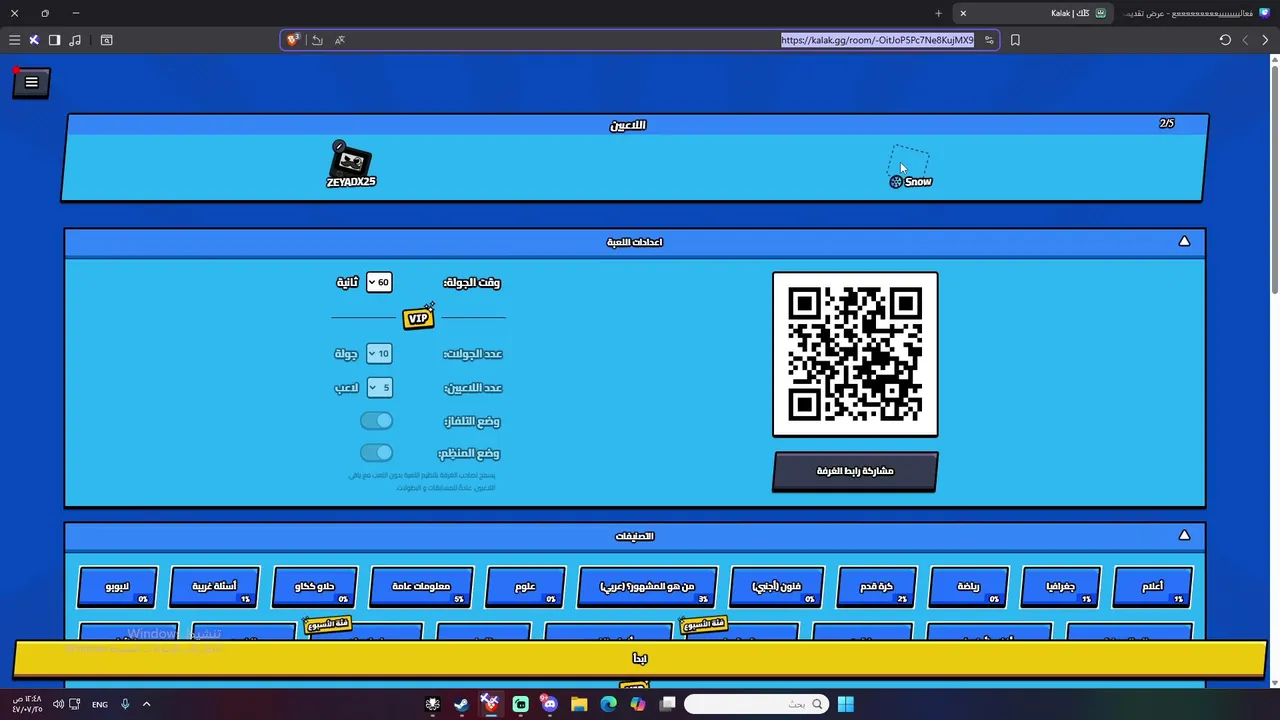Open Discord from the taskbar
1280x720 pixels.
(x=549, y=704)
